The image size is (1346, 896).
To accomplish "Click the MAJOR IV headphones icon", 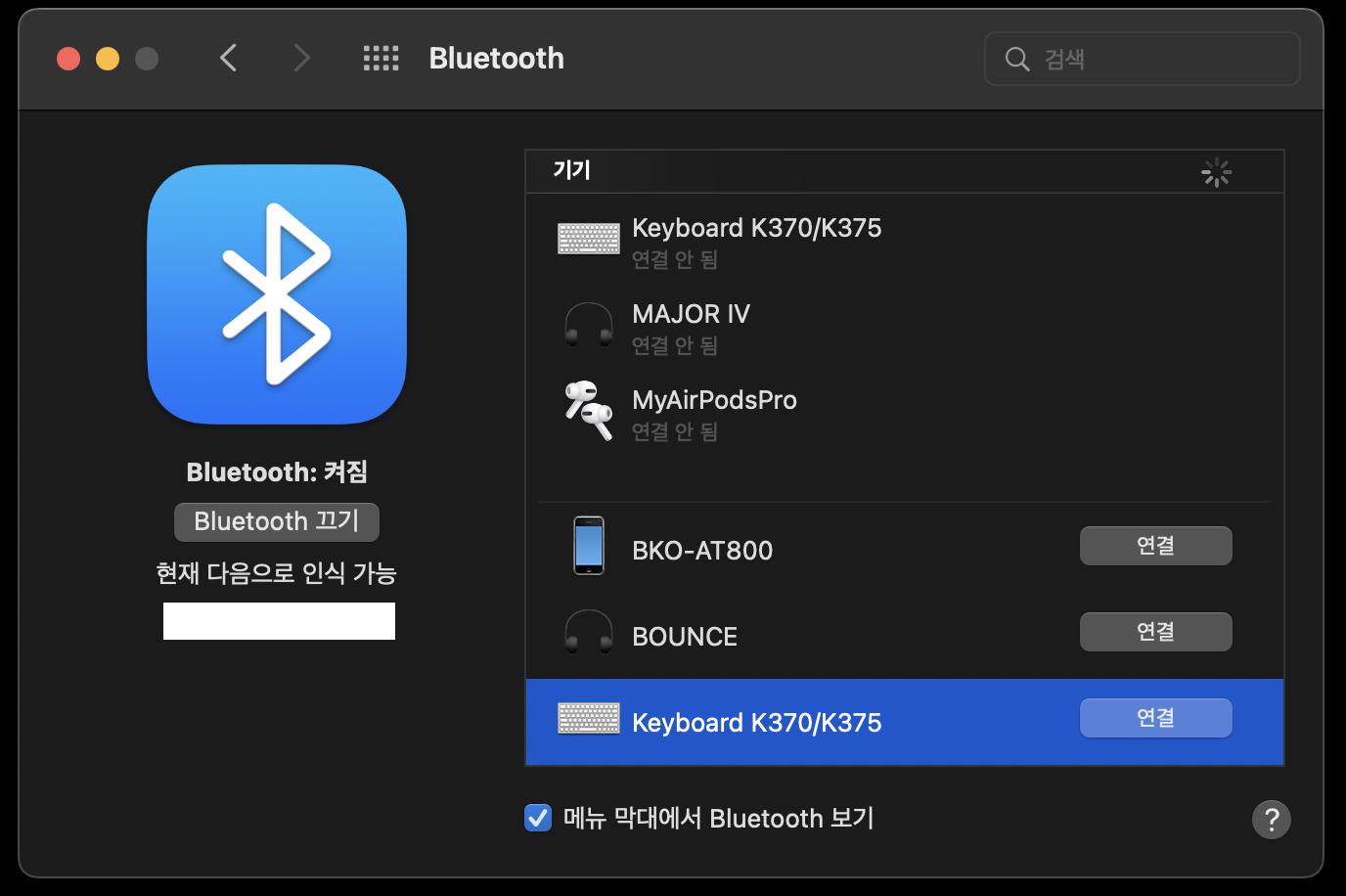I will click(589, 325).
